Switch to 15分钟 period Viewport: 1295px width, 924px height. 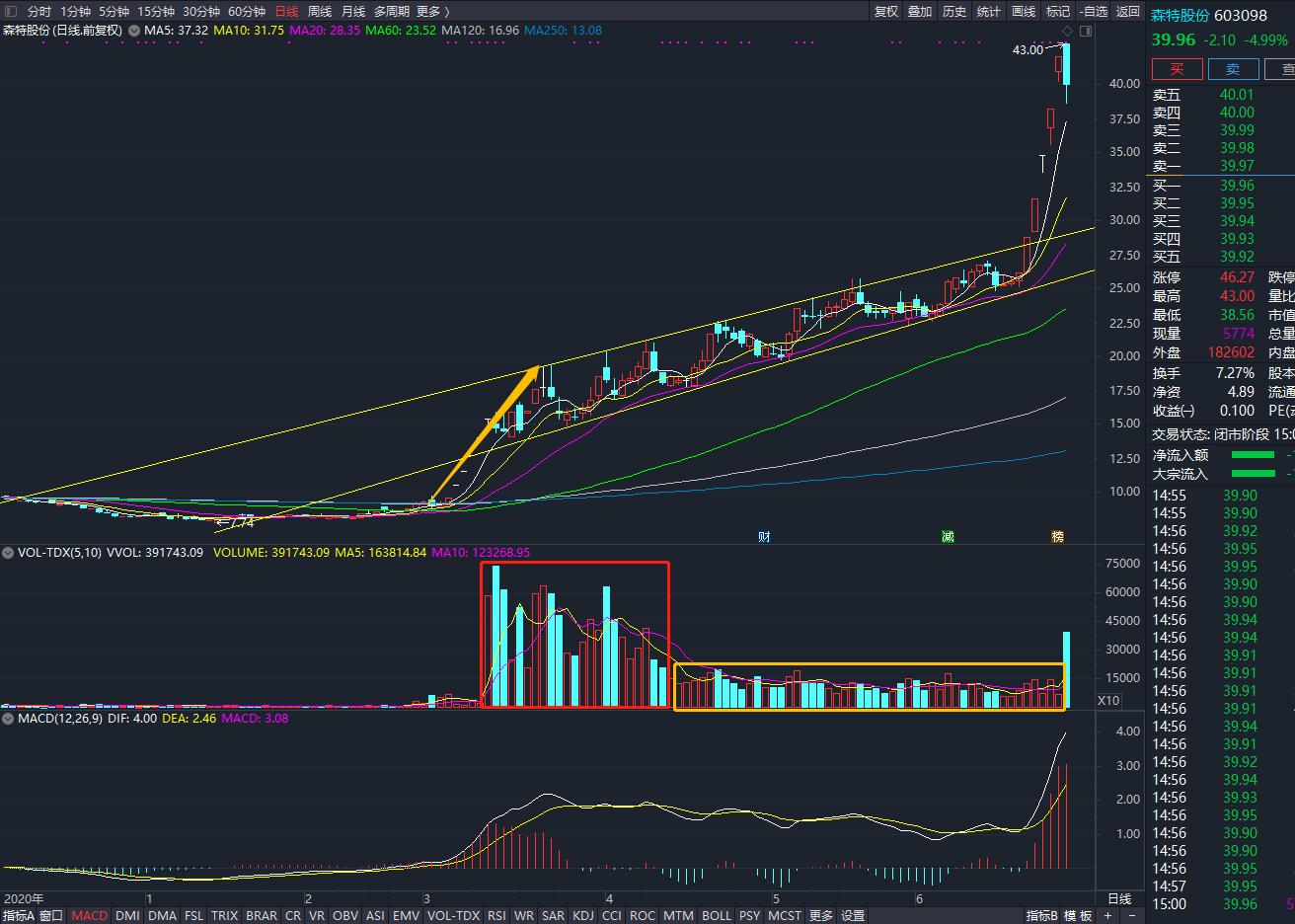(x=156, y=11)
